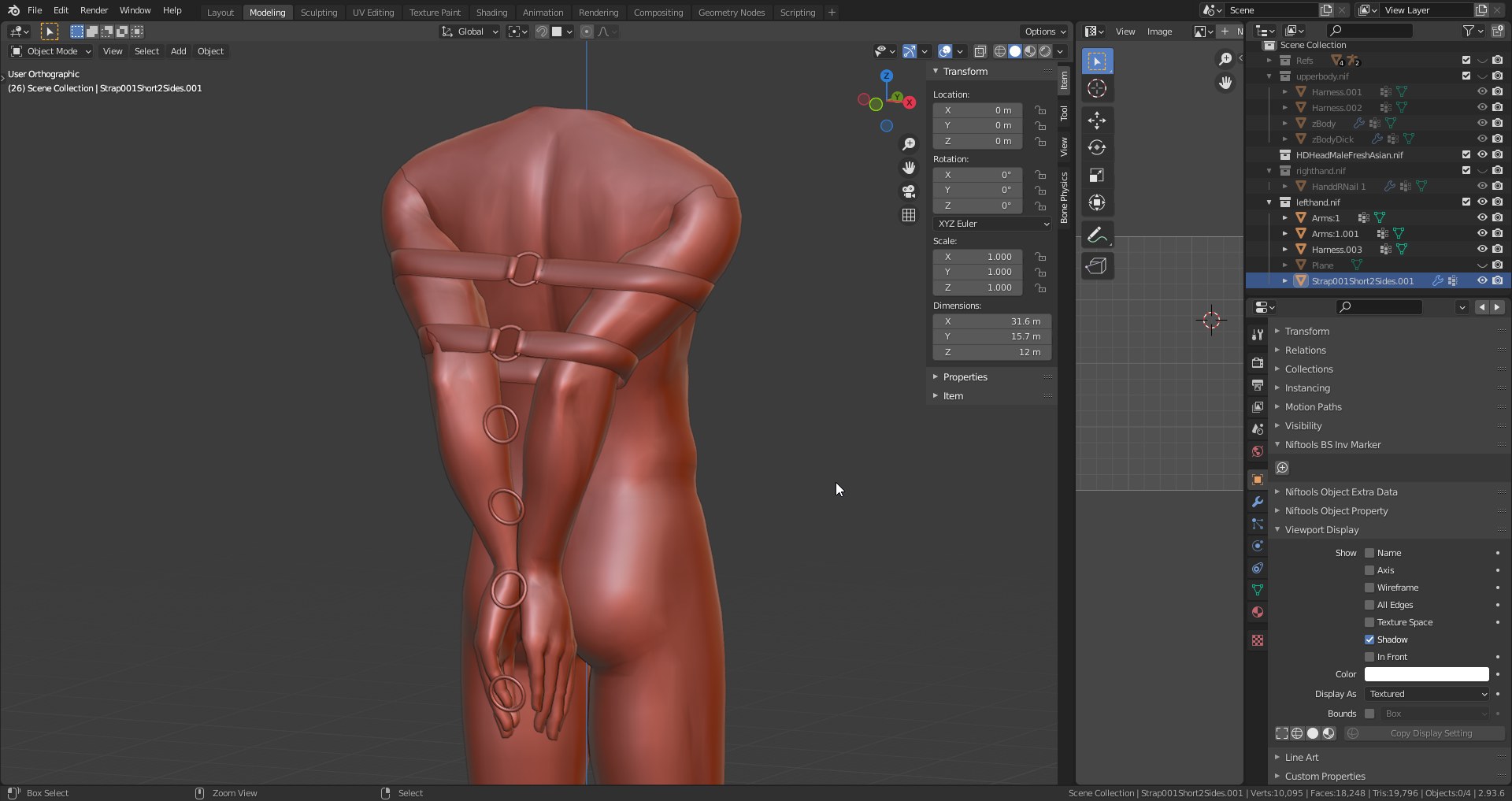Open the Render properties tab
Image resolution: width=1512 pixels, height=801 pixels.
(1258, 363)
